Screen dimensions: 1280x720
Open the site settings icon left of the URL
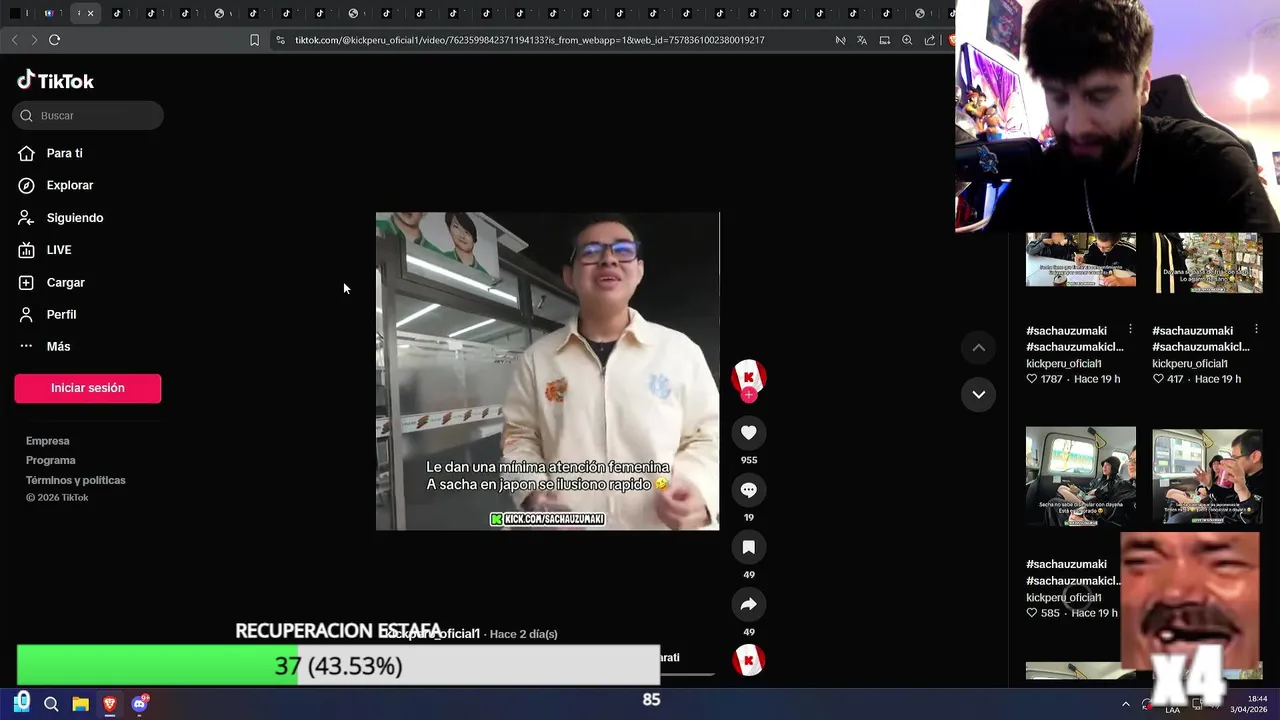(x=280, y=40)
